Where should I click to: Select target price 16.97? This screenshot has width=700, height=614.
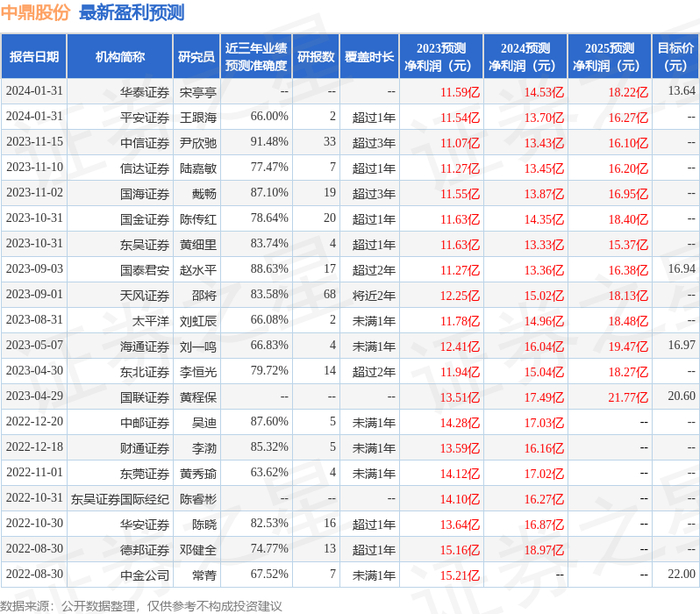(x=682, y=346)
